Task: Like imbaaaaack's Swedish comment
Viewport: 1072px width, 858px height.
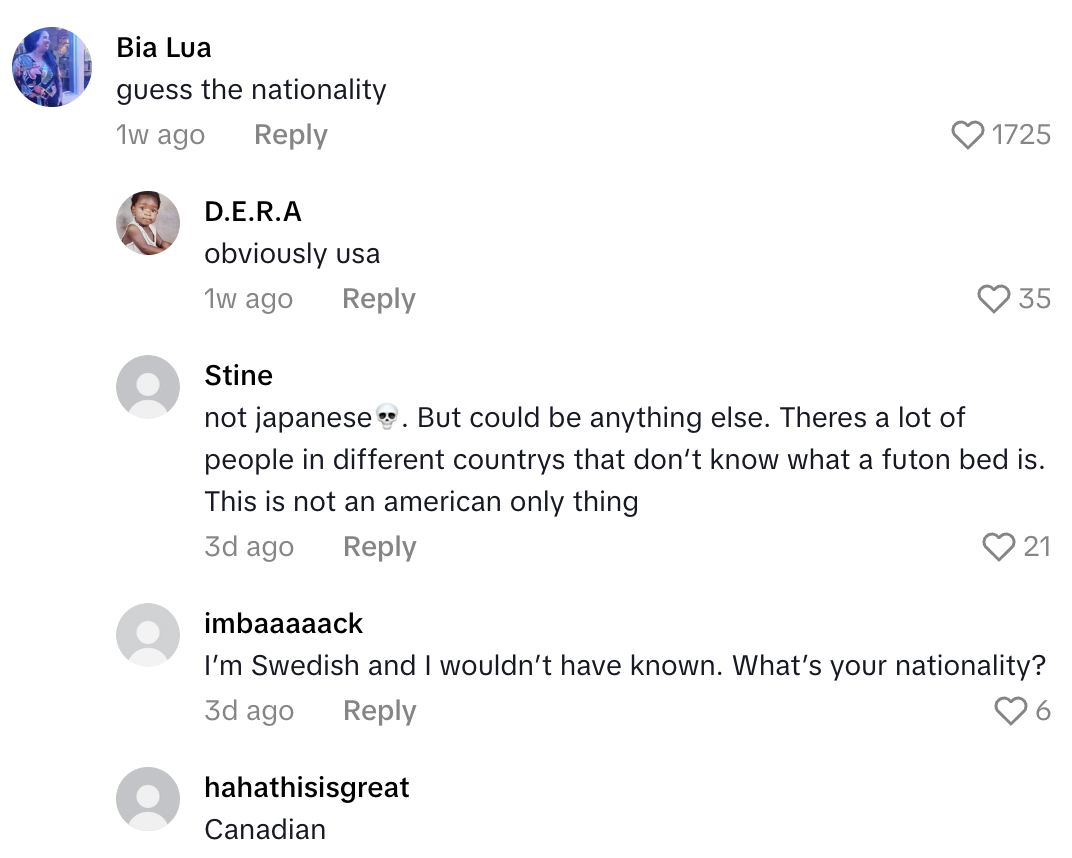Action: [1010, 711]
